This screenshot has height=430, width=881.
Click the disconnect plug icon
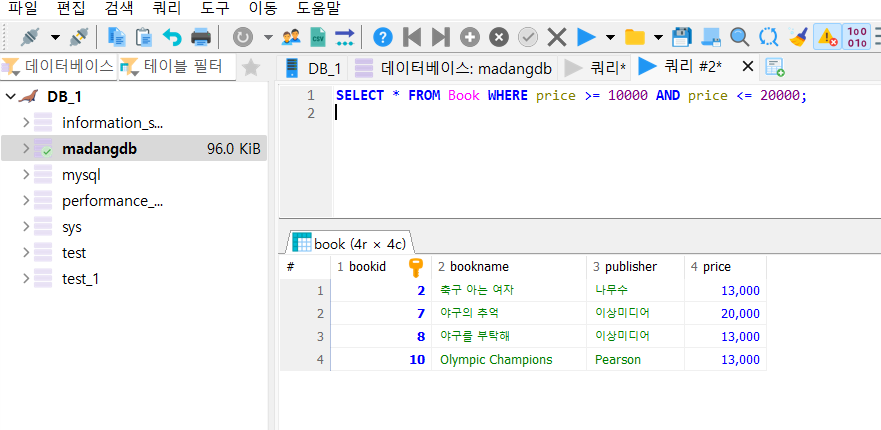pos(79,38)
